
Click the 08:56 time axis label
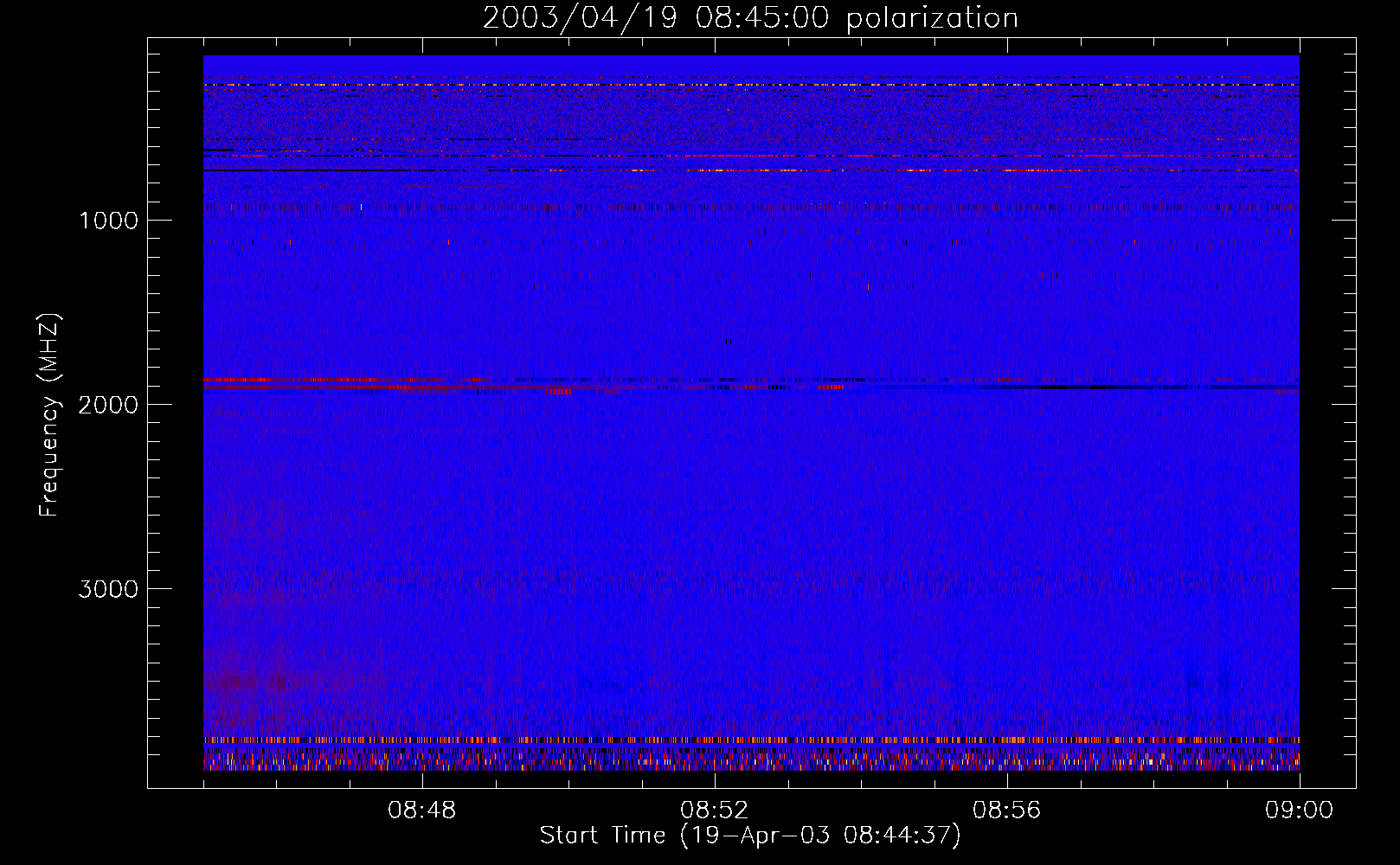[1006, 811]
